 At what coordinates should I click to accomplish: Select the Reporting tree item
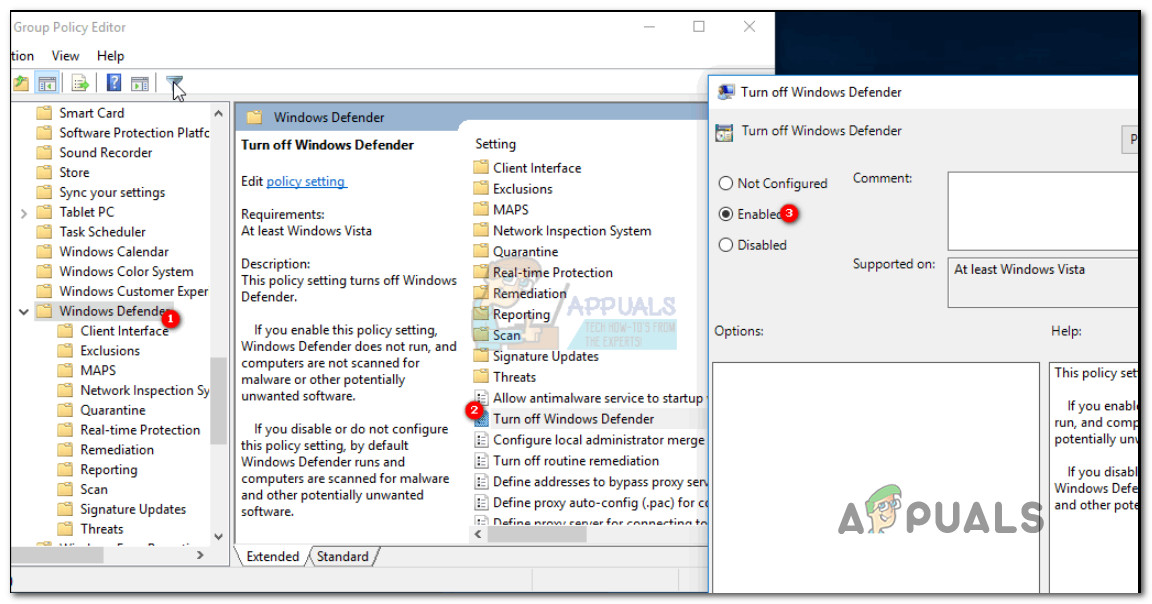pos(108,470)
